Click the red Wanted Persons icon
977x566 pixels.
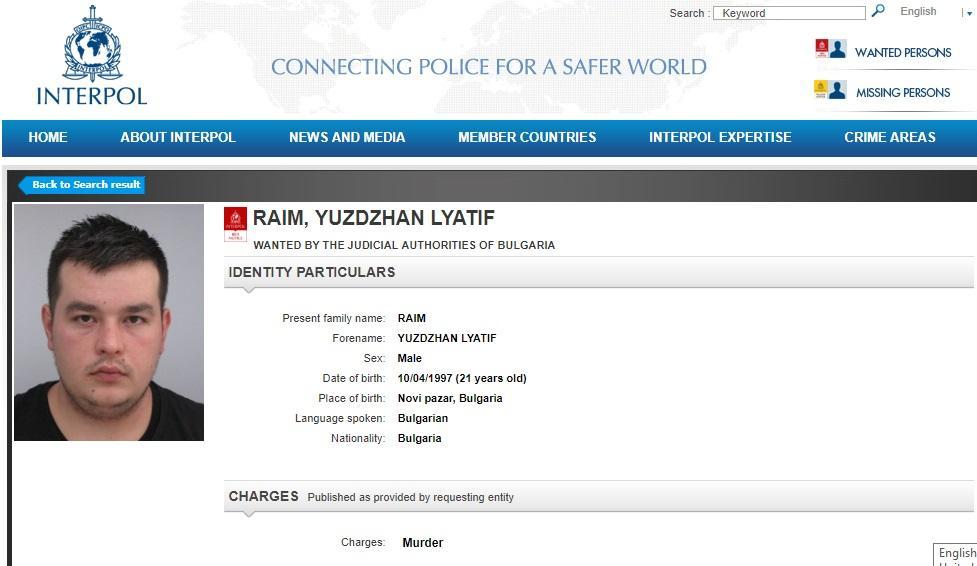[x=830, y=49]
